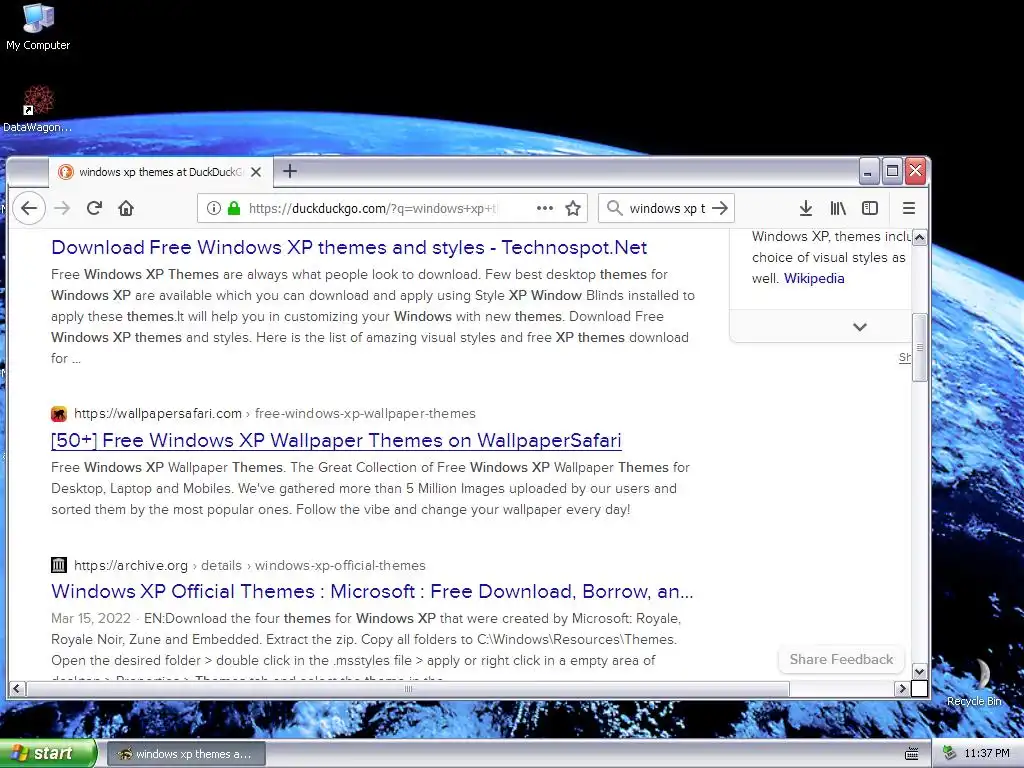The image size is (1024, 768).
Task: Reload the DuckDuckGo results page
Action: pos(94,208)
